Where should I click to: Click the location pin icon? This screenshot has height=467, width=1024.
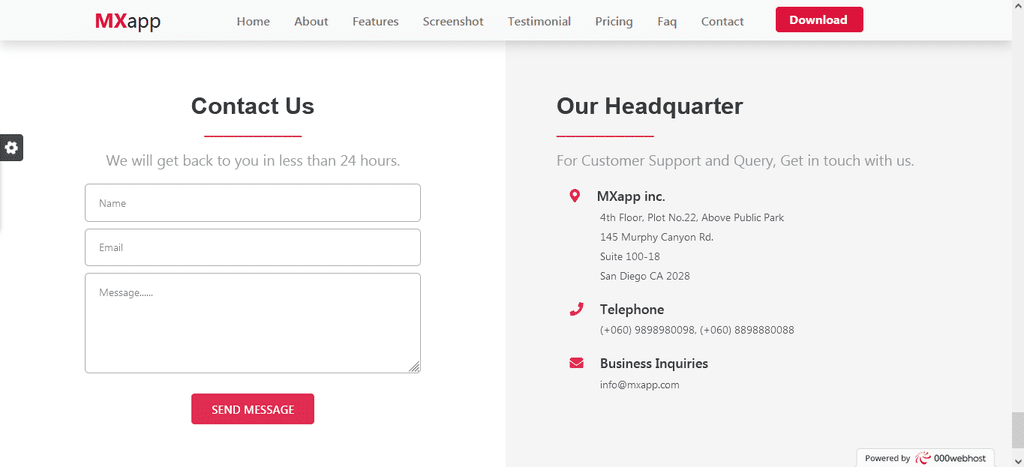click(x=575, y=196)
